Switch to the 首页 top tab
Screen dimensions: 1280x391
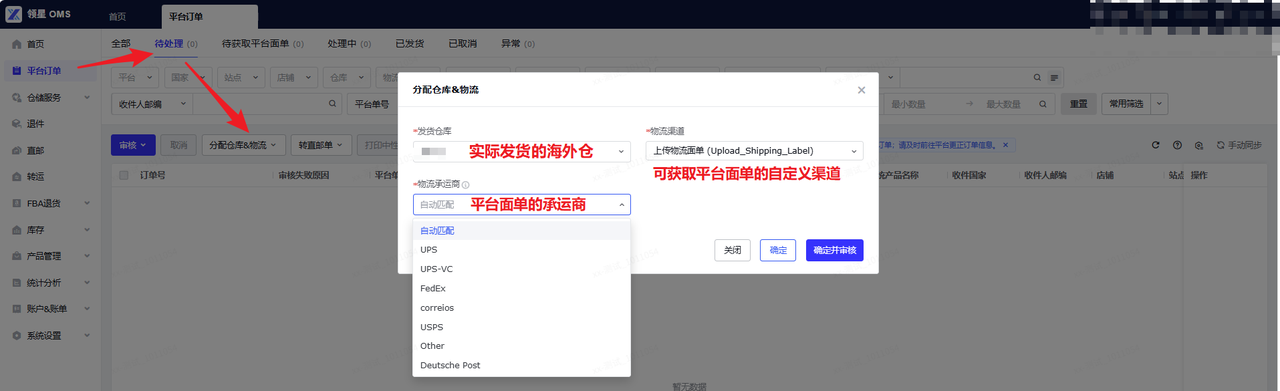(118, 17)
